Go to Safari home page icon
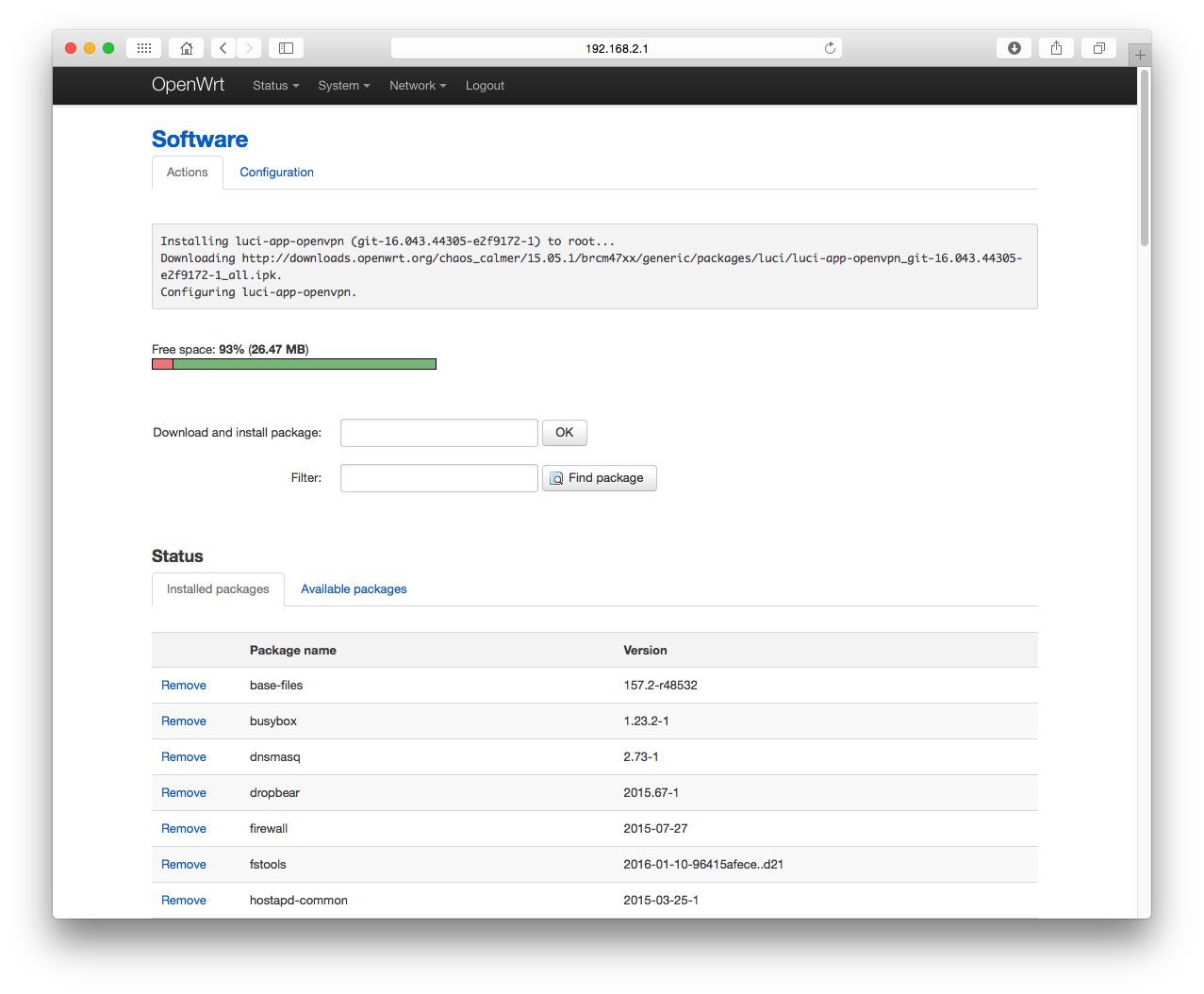The image size is (1204, 994). coord(187,48)
